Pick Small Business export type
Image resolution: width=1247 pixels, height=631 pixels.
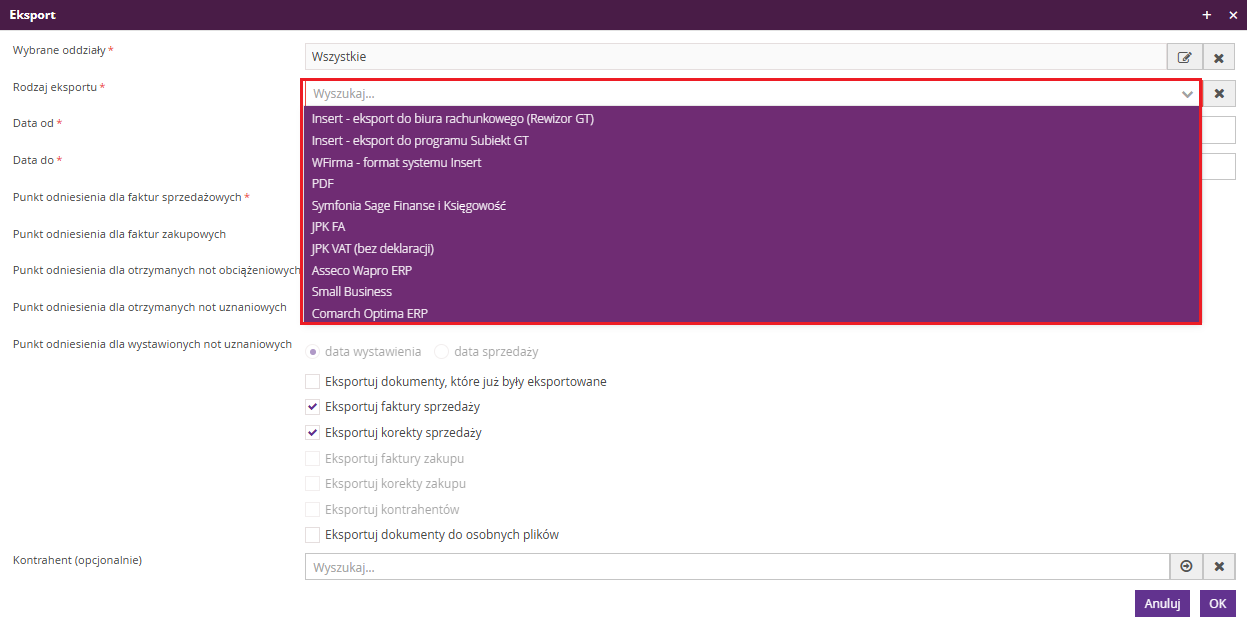click(751, 292)
